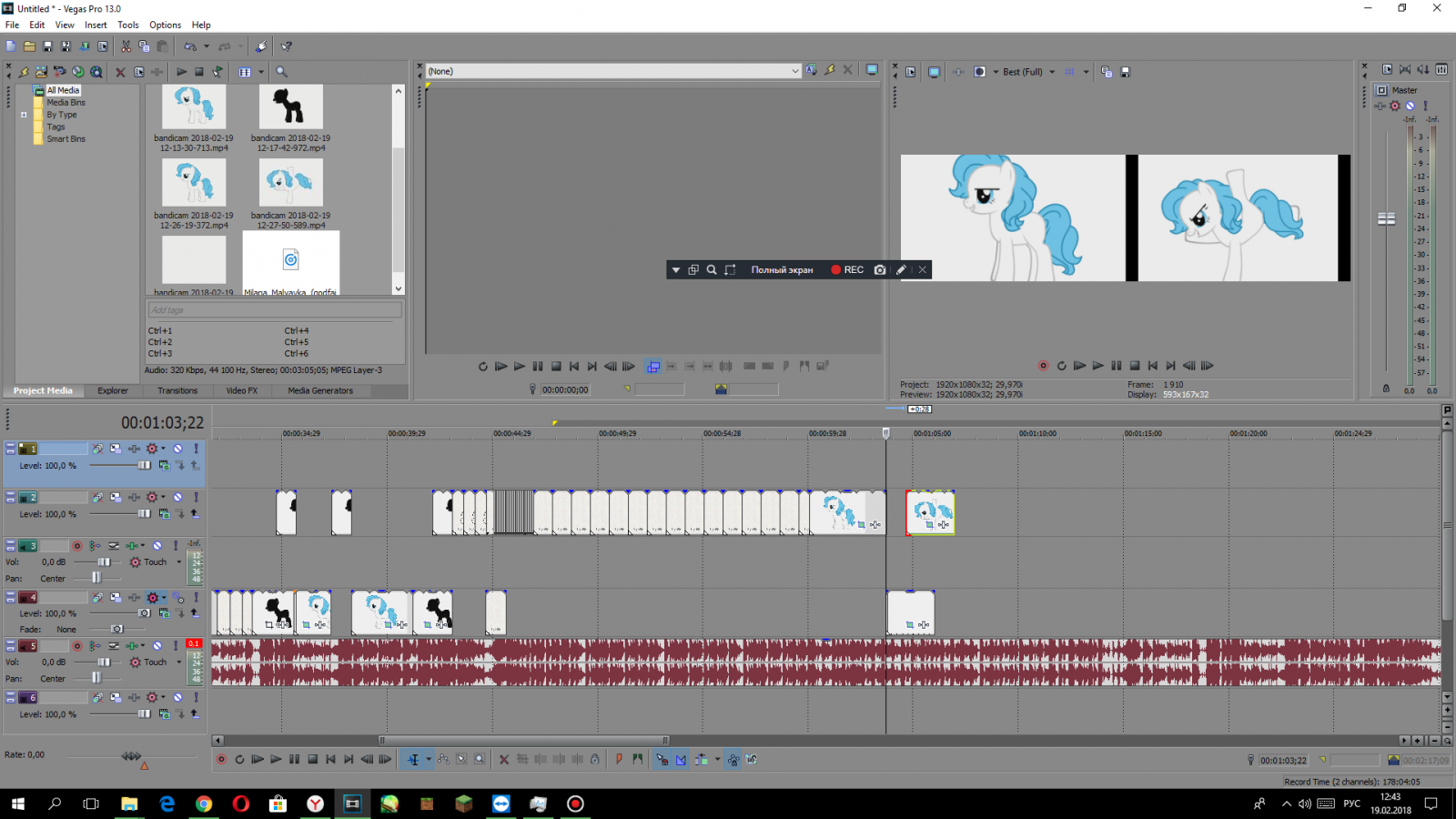Click Insert Marker icon in timeline toolbar
This screenshot has height=819, width=1456.
(x=619, y=759)
